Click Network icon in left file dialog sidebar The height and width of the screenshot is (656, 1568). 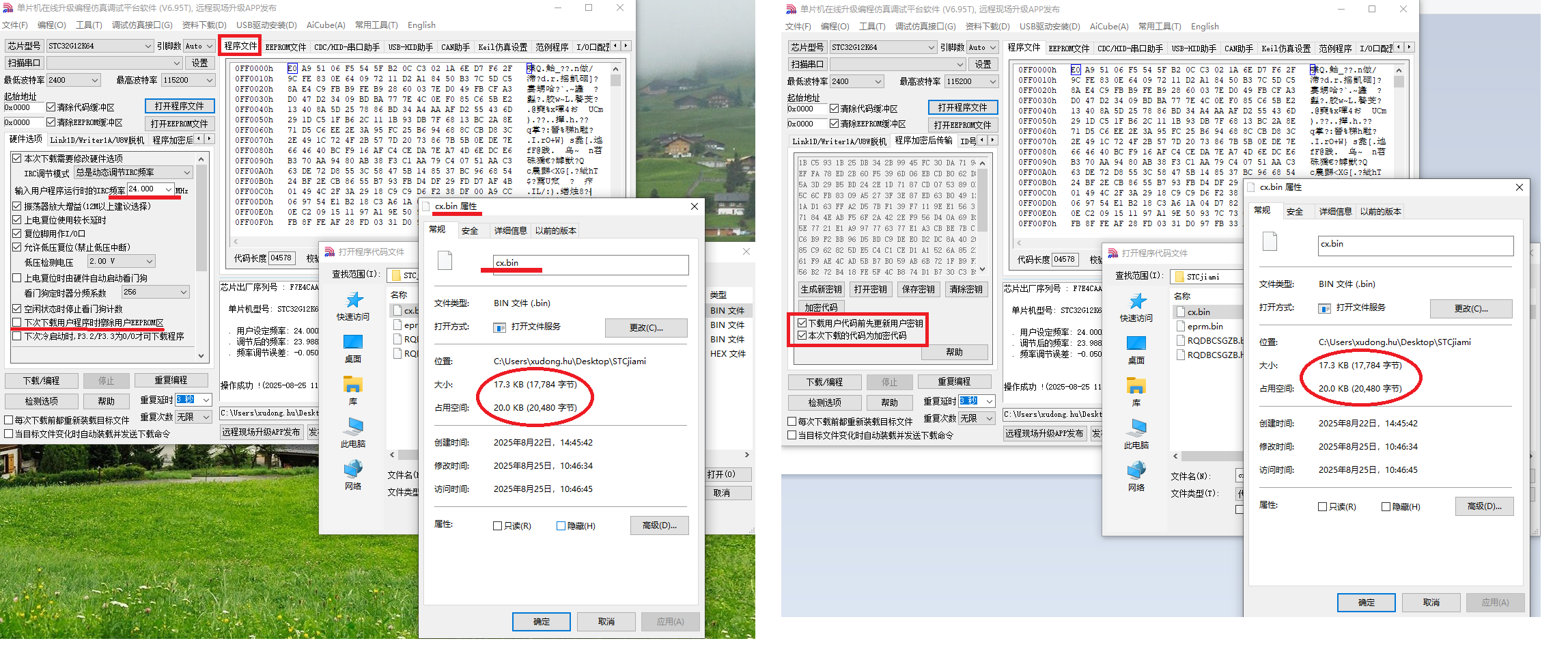point(353,469)
